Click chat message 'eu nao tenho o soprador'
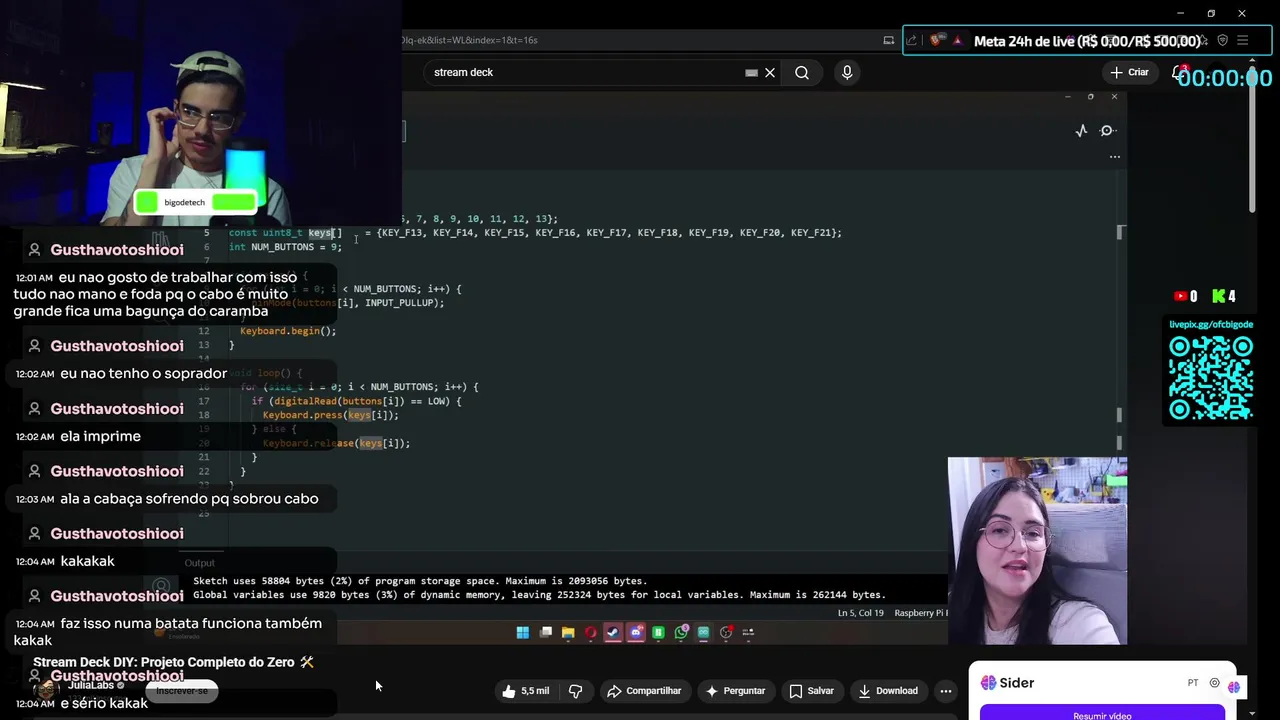Viewport: 1280px width, 720px height. [143, 373]
